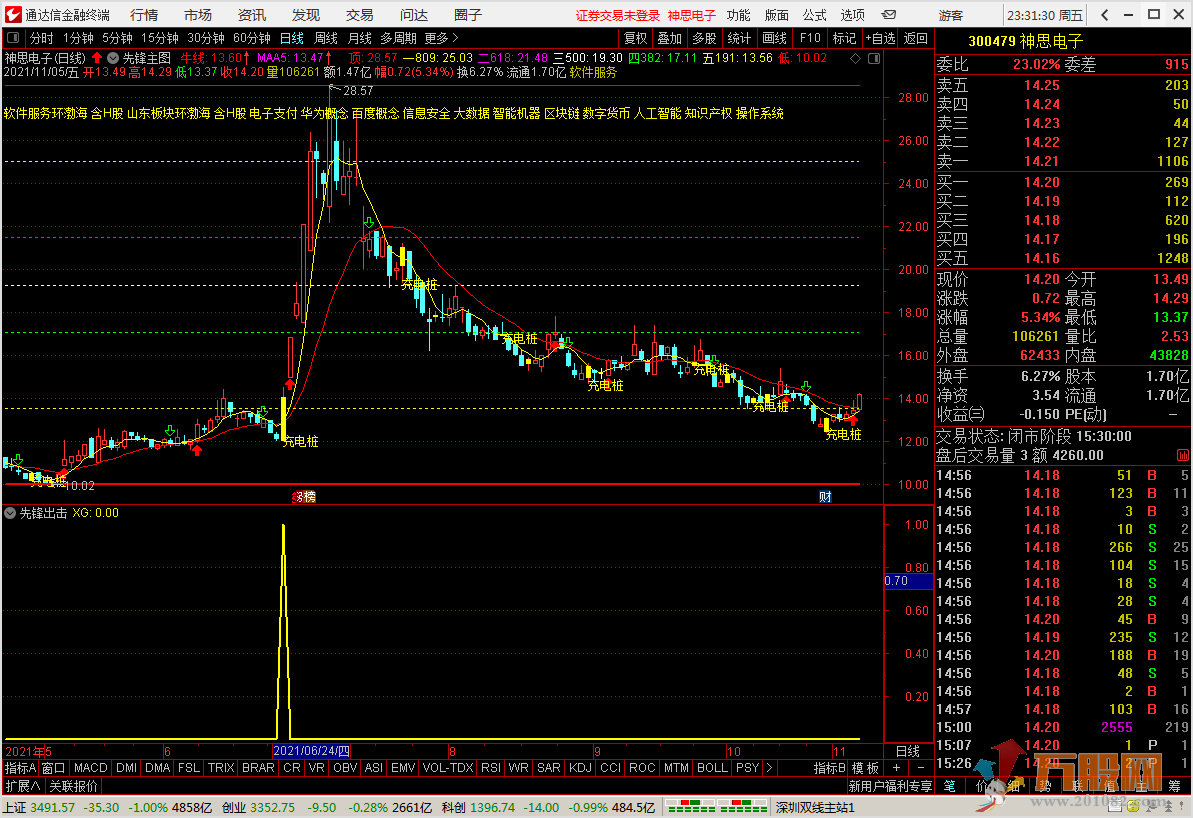Open the 功能 functions menu
Viewport: 1193px width, 818px height.
(738, 14)
